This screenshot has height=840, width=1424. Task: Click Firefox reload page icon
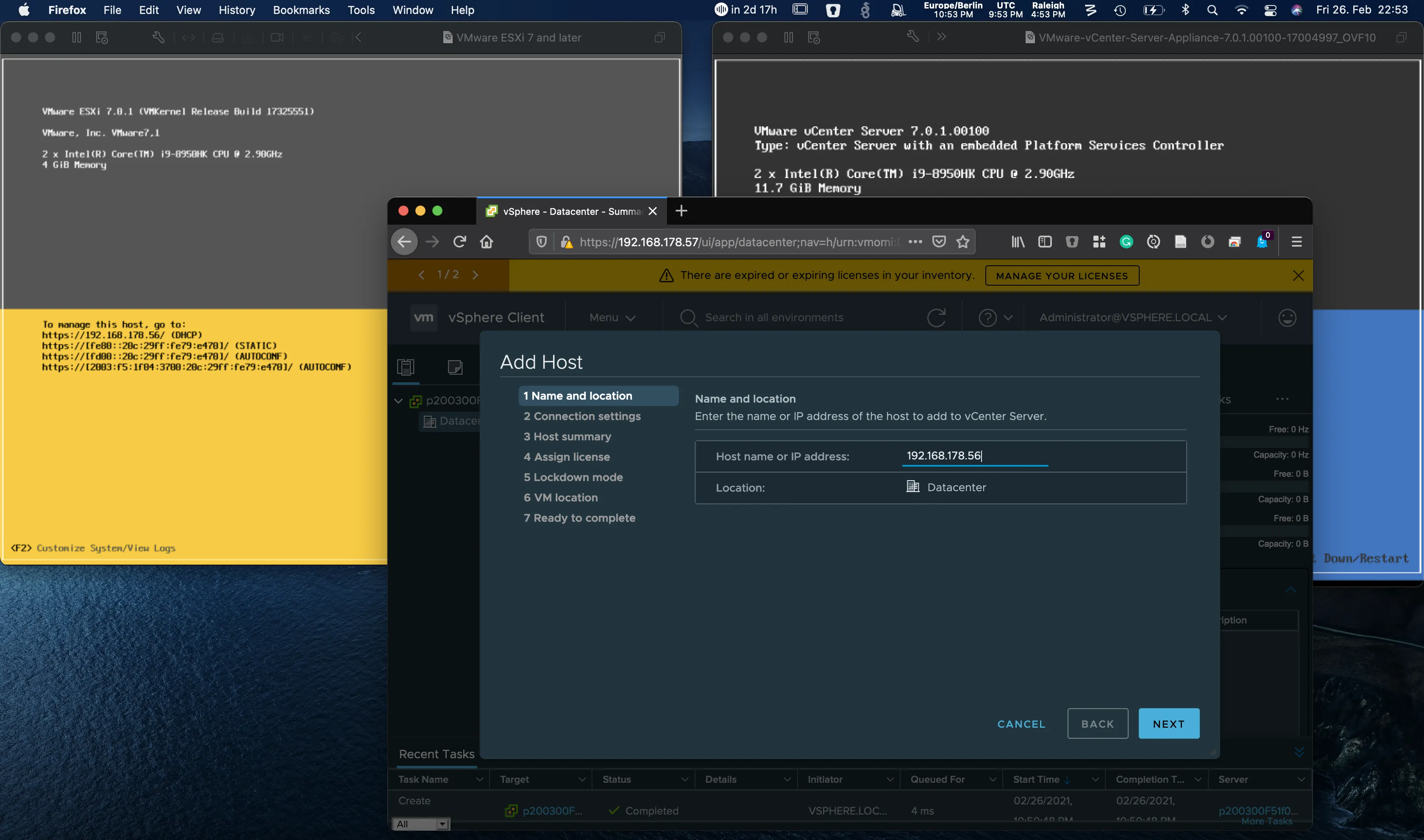coord(459,242)
